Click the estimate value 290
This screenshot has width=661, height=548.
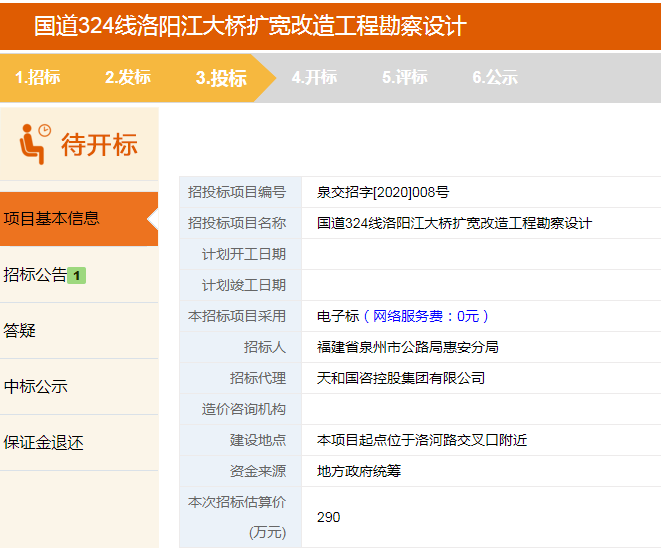(x=328, y=517)
